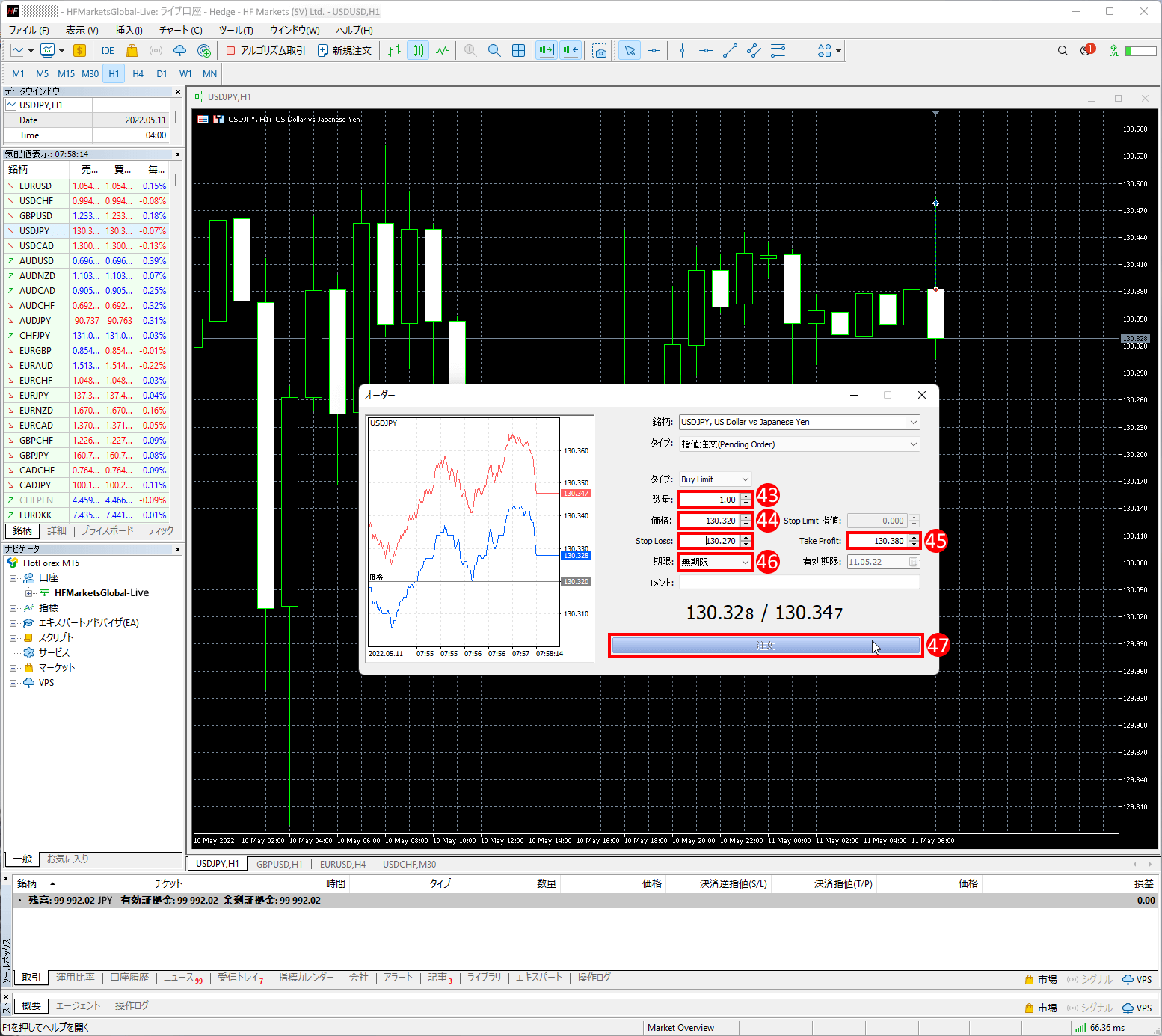Open the チャート menu
1162x1036 pixels.
coord(180,31)
